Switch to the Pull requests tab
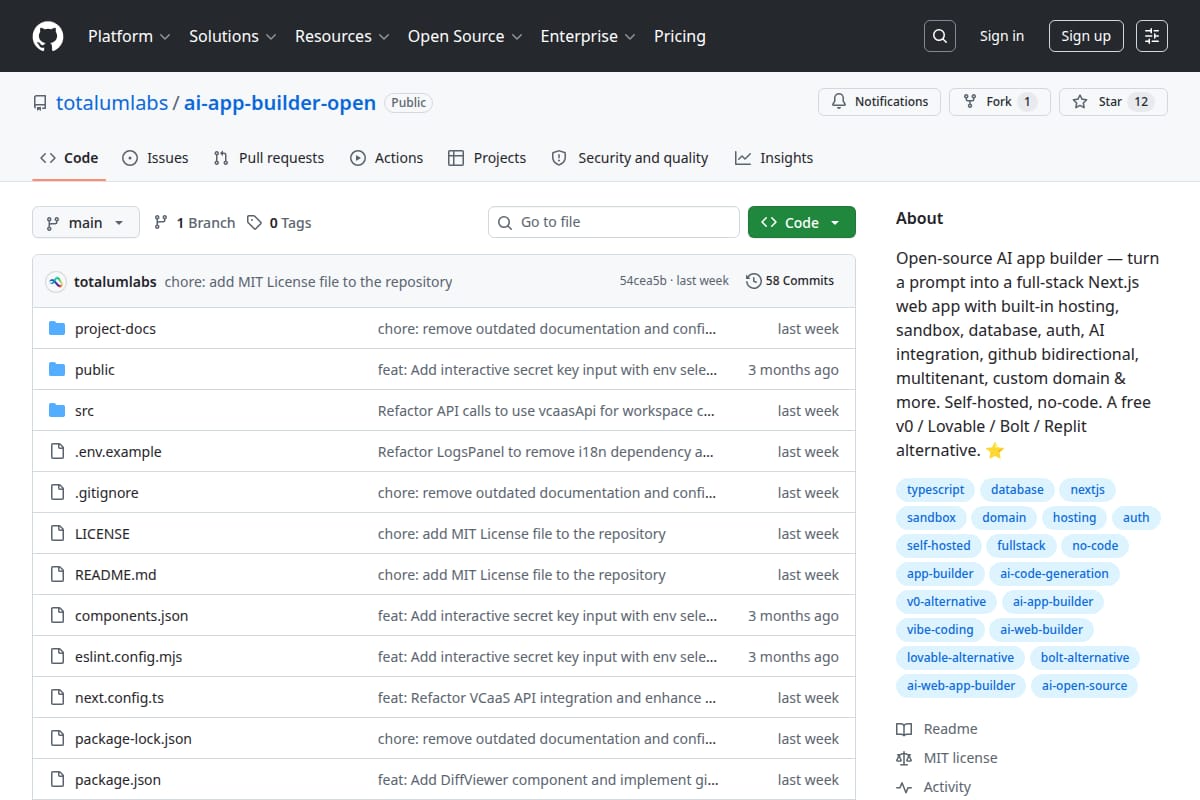Image resolution: width=1200 pixels, height=800 pixels. click(x=269, y=158)
